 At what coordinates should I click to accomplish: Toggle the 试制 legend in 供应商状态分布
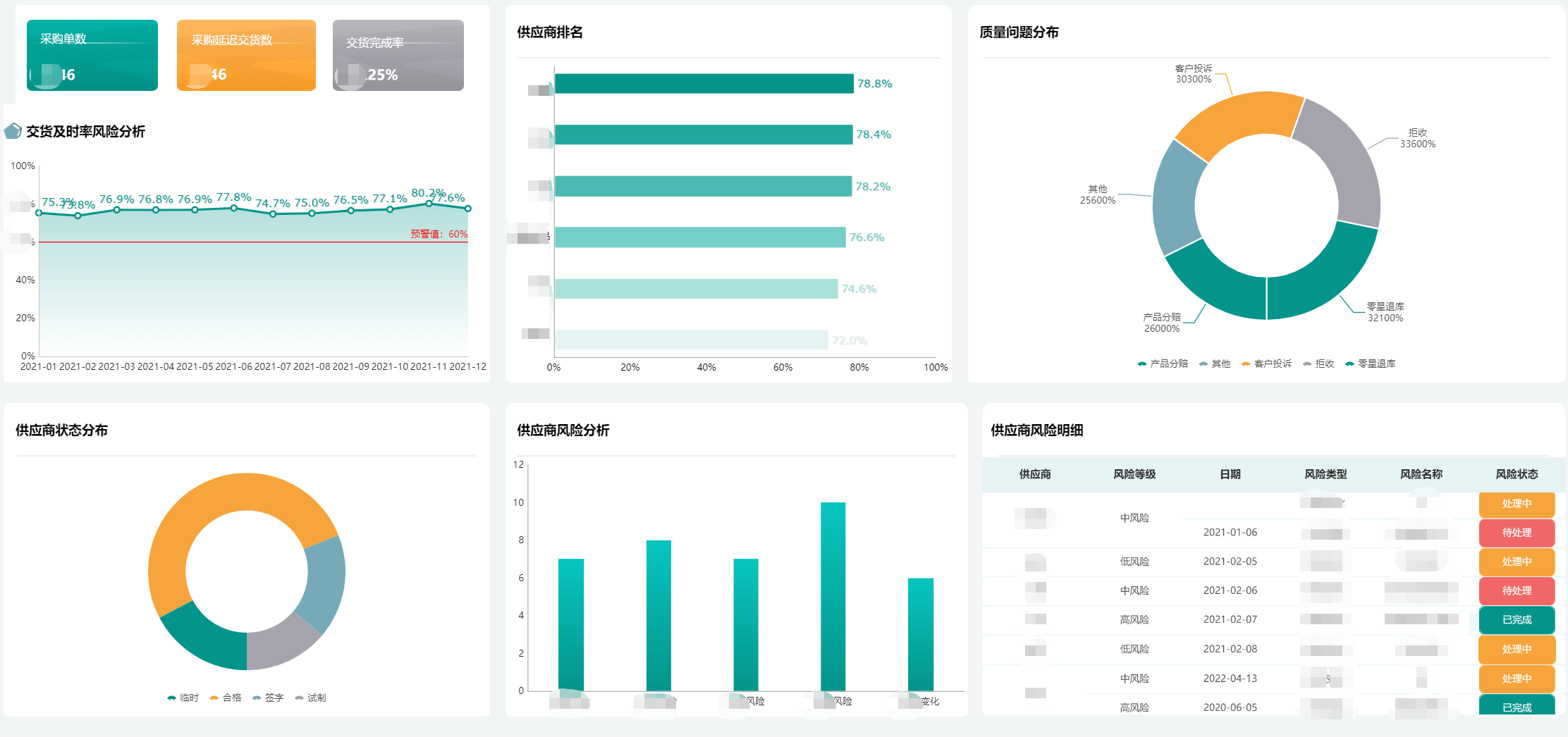tap(310, 698)
